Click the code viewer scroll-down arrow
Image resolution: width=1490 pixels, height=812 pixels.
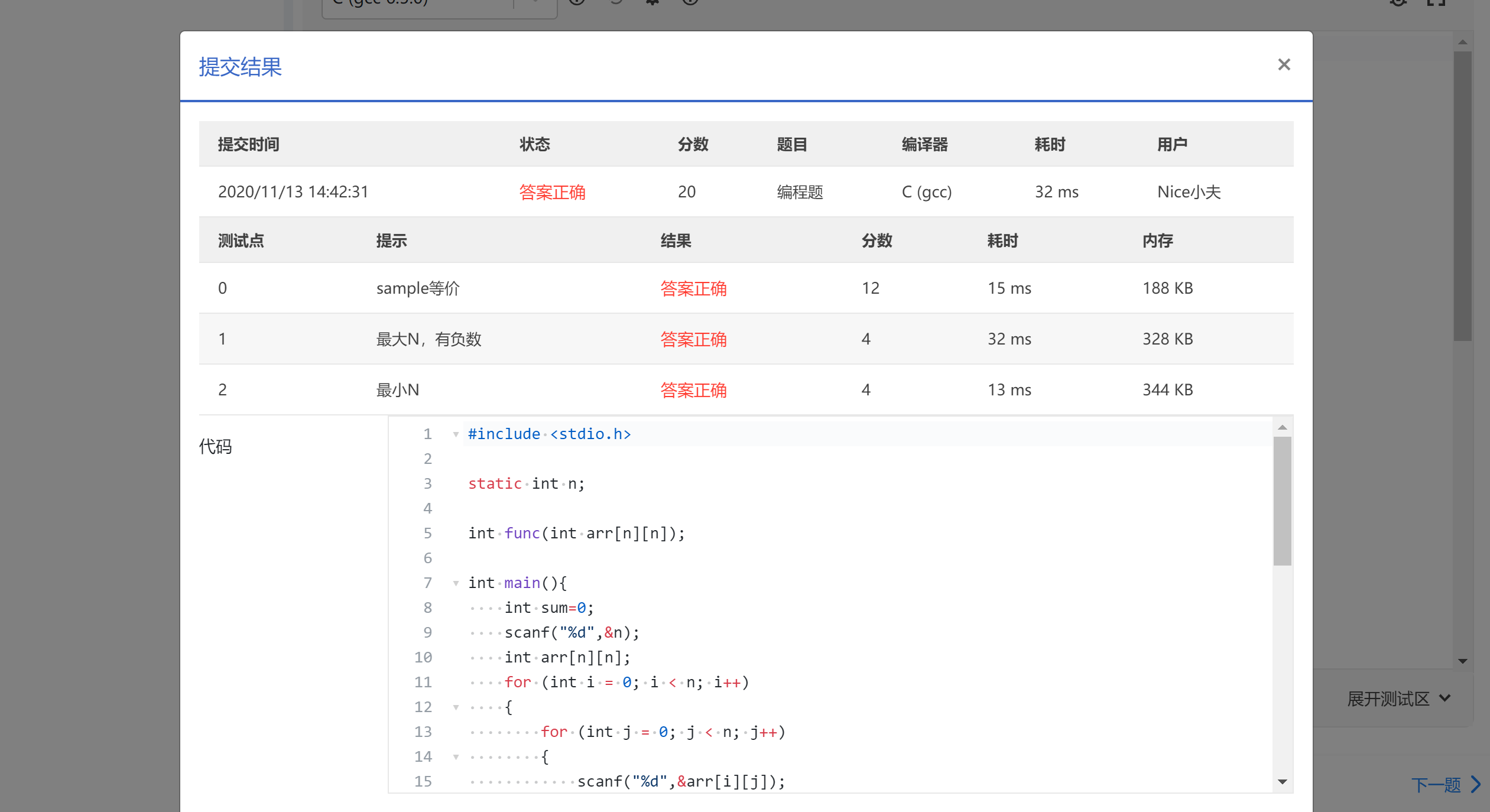tap(1282, 782)
